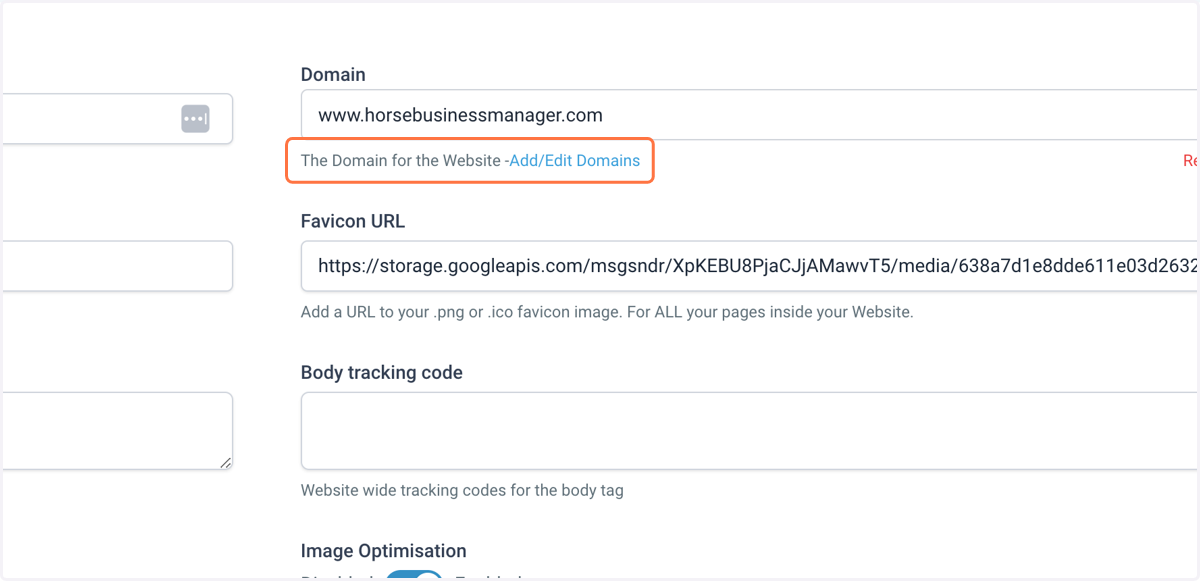Click the left-hand text field beside Favicon URL
The height and width of the screenshot is (581, 1200).
(x=116, y=266)
